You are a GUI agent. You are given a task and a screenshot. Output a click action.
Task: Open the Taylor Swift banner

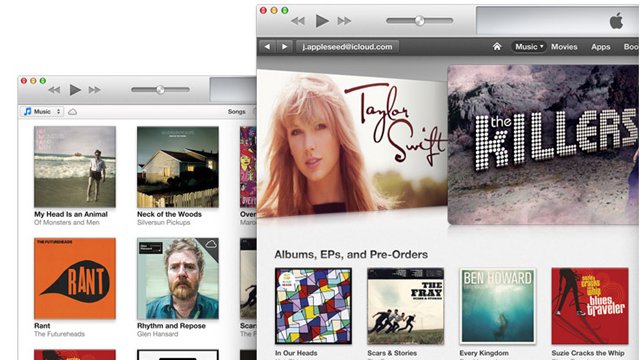[x=352, y=144]
